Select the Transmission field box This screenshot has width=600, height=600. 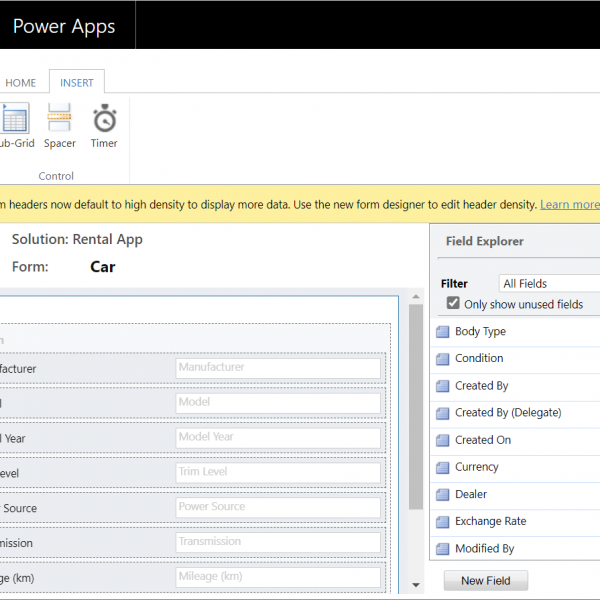point(278,542)
